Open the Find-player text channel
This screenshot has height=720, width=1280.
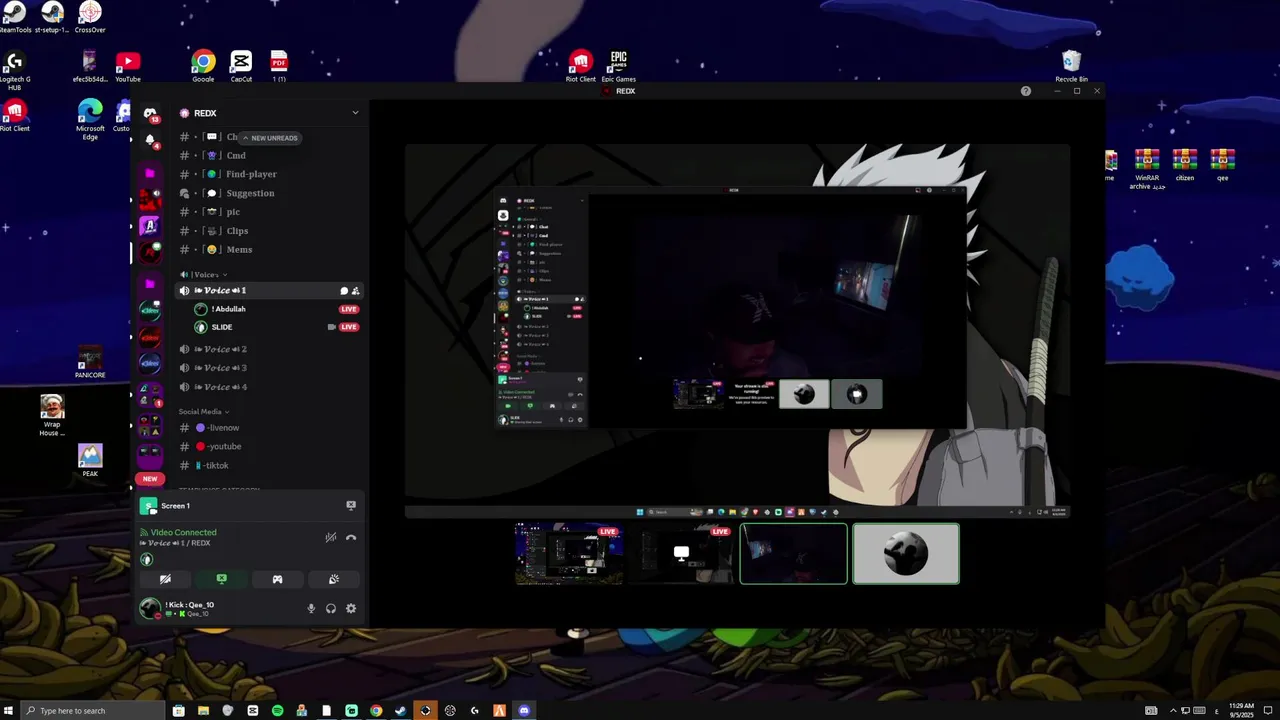click(x=270, y=174)
